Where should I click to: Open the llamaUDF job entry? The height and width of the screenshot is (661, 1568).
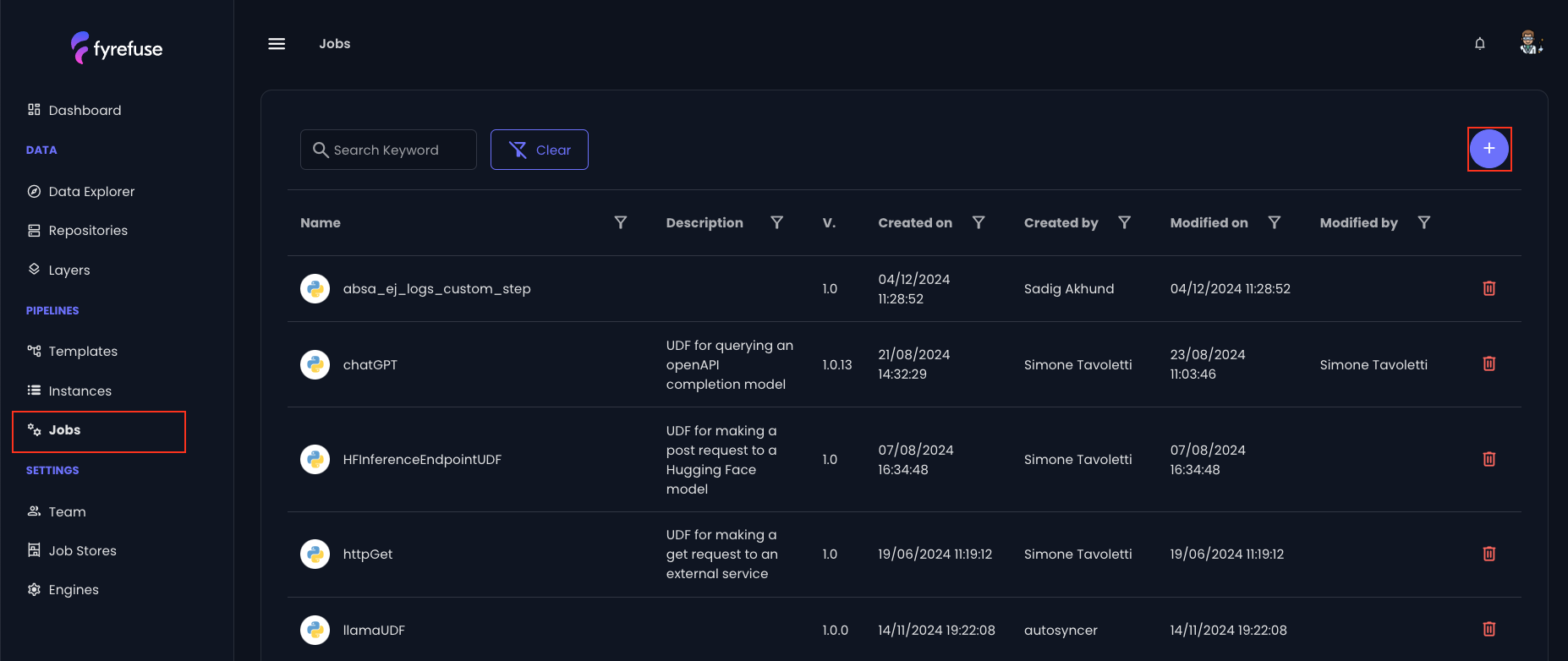click(x=374, y=630)
